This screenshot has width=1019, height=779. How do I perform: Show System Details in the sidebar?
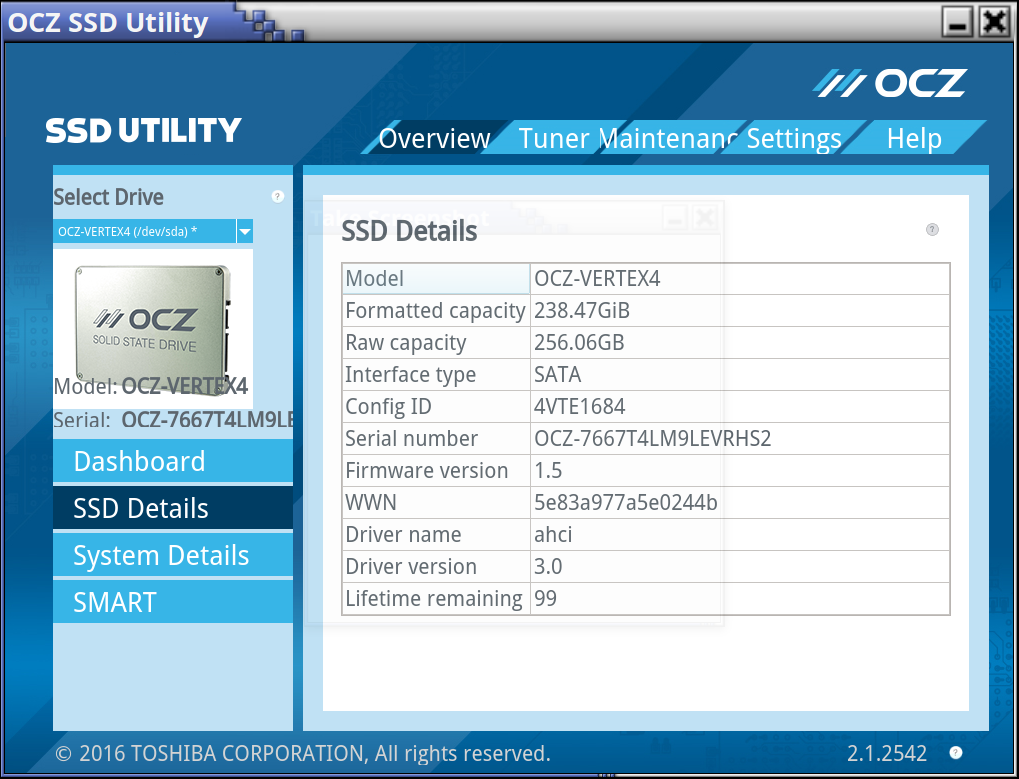point(173,556)
